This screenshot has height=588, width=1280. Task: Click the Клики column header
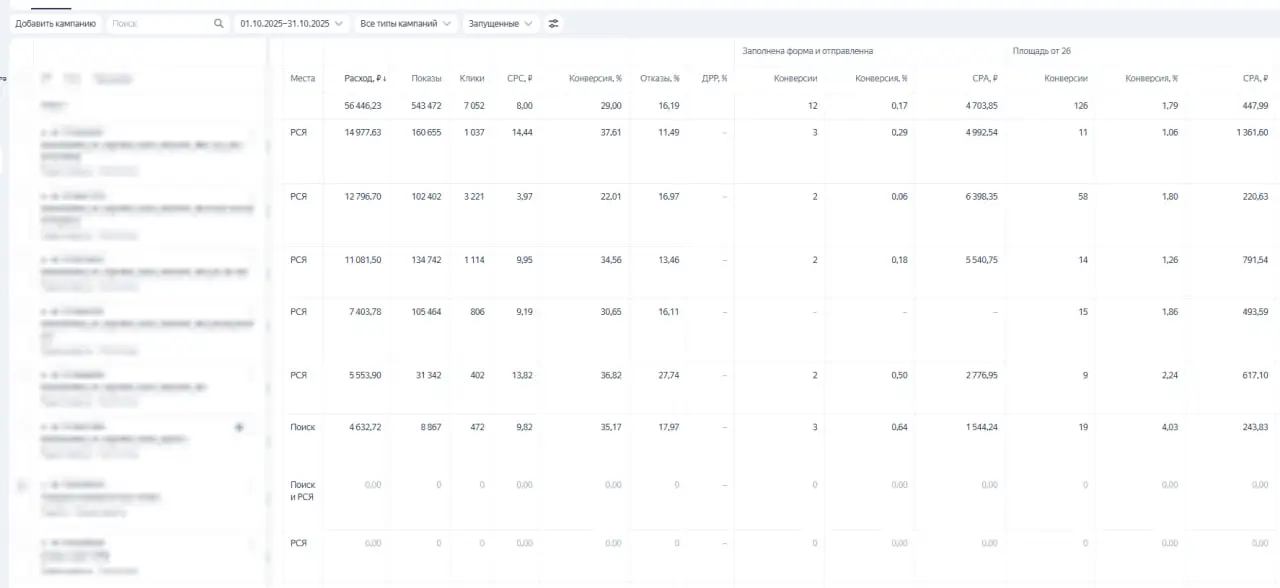472,78
